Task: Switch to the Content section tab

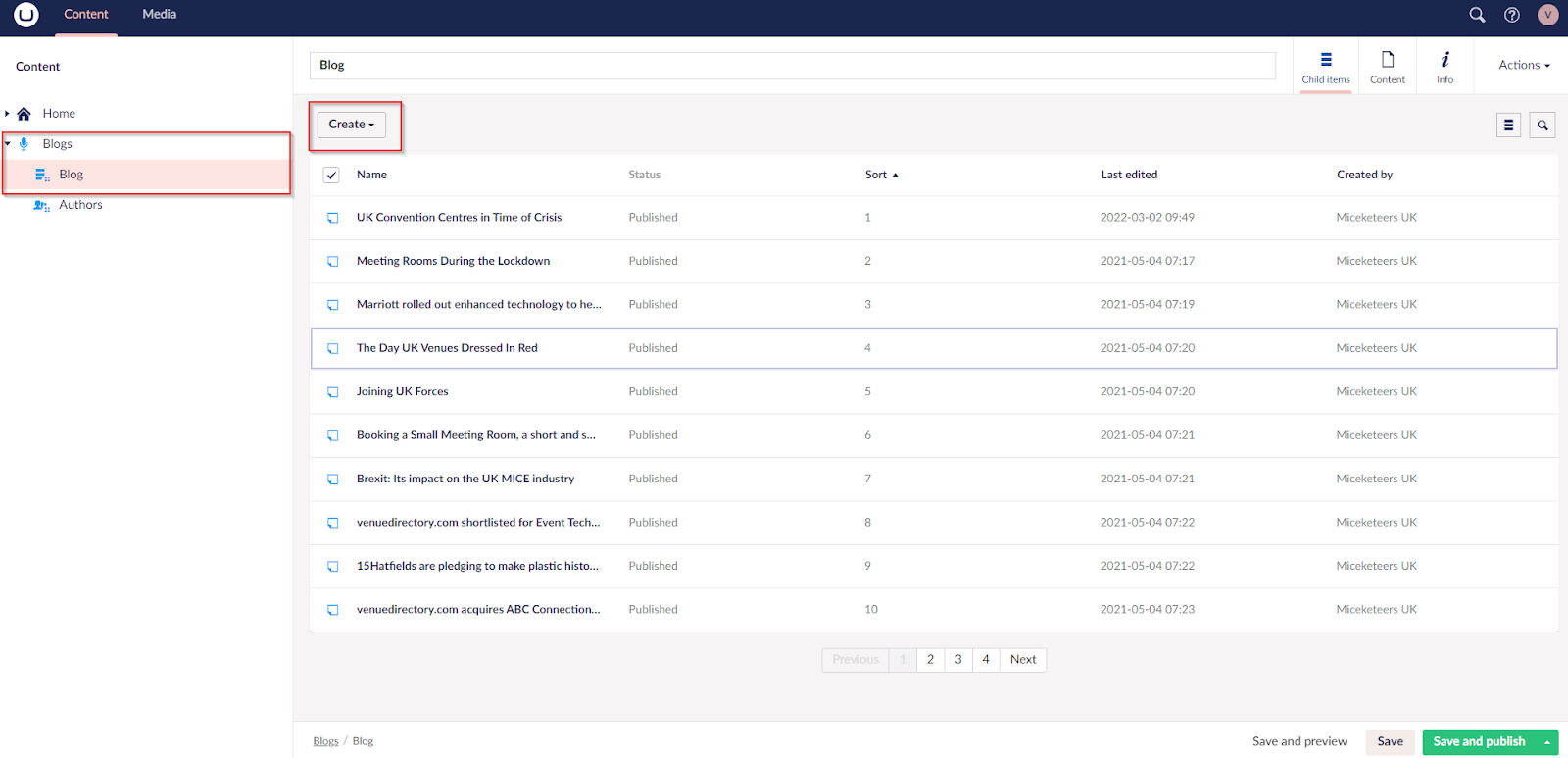Action: tap(86, 15)
